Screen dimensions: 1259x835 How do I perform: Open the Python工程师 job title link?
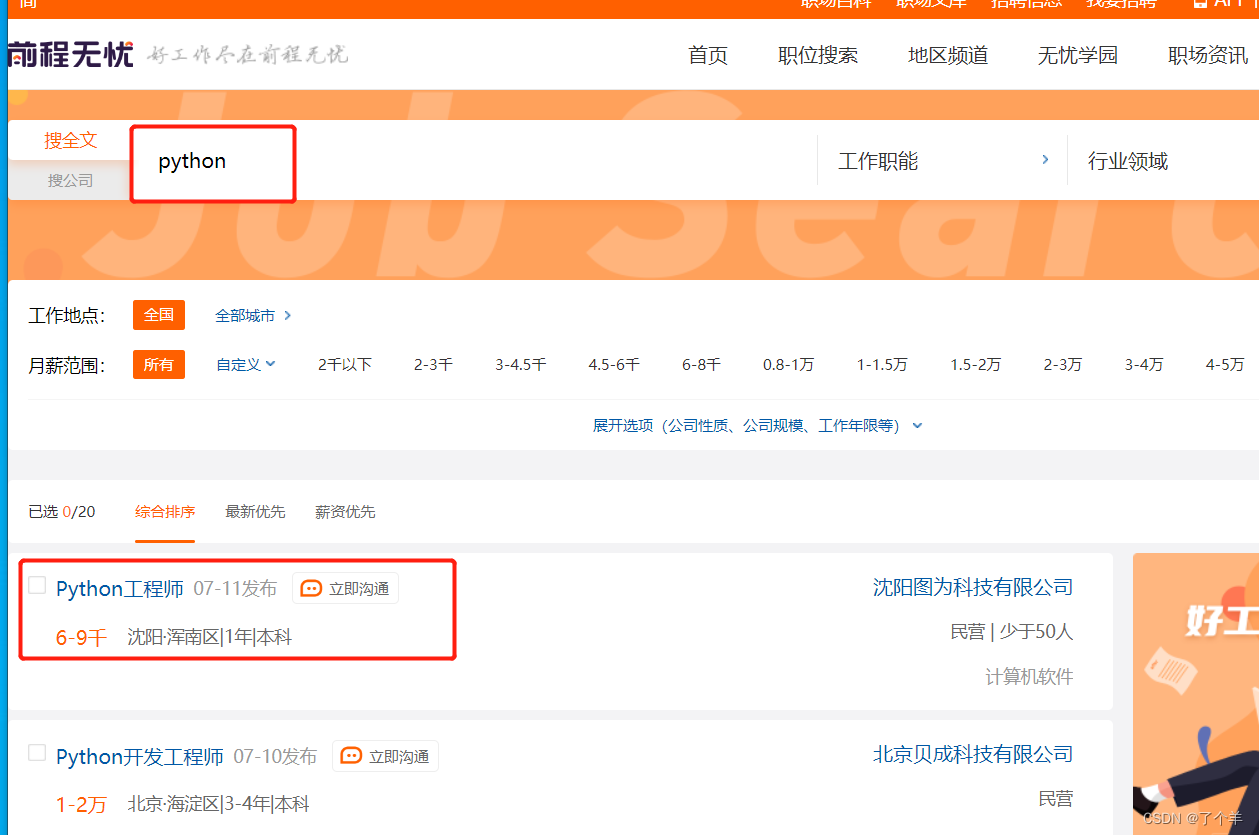coord(120,589)
